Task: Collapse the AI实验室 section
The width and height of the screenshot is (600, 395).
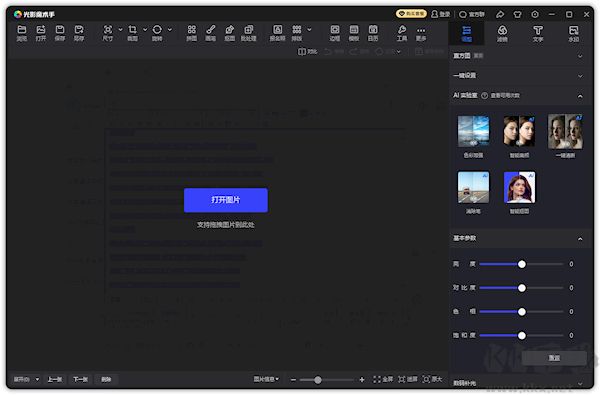Action: (580, 96)
